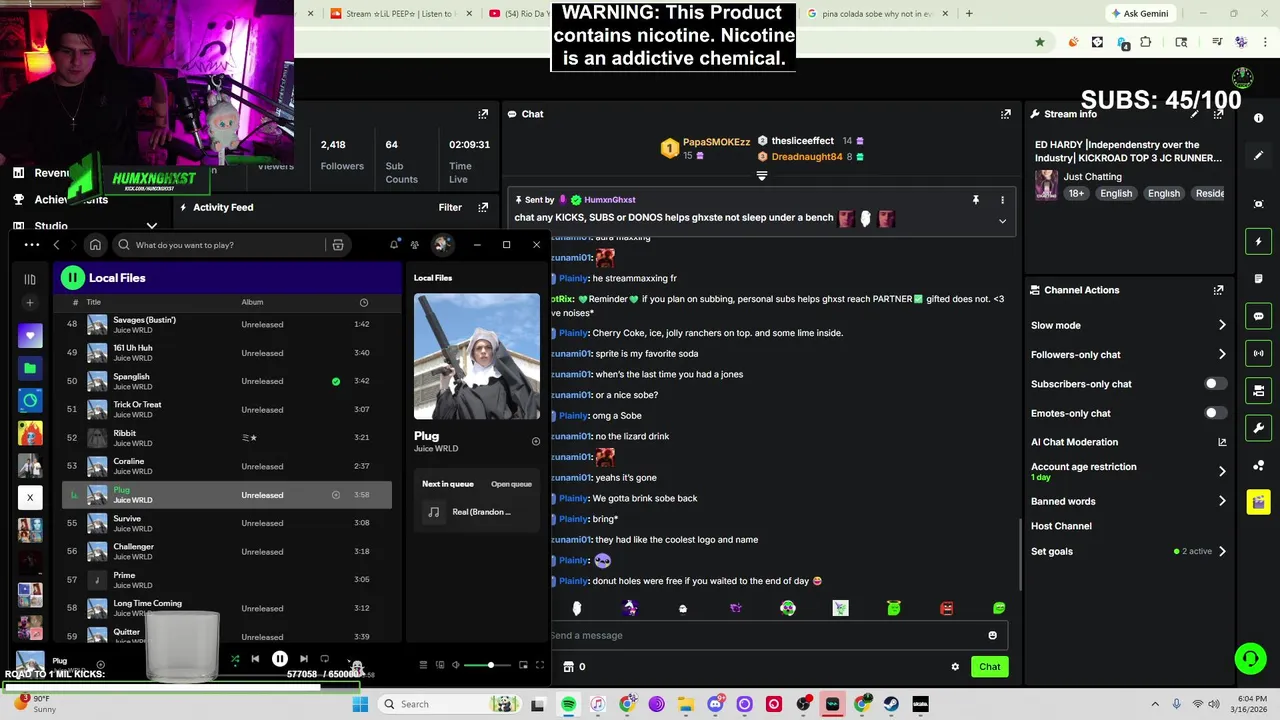The height and width of the screenshot is (720, 1280).
Task: Pop out the Chat panel
Action: tap(1005, 114)
